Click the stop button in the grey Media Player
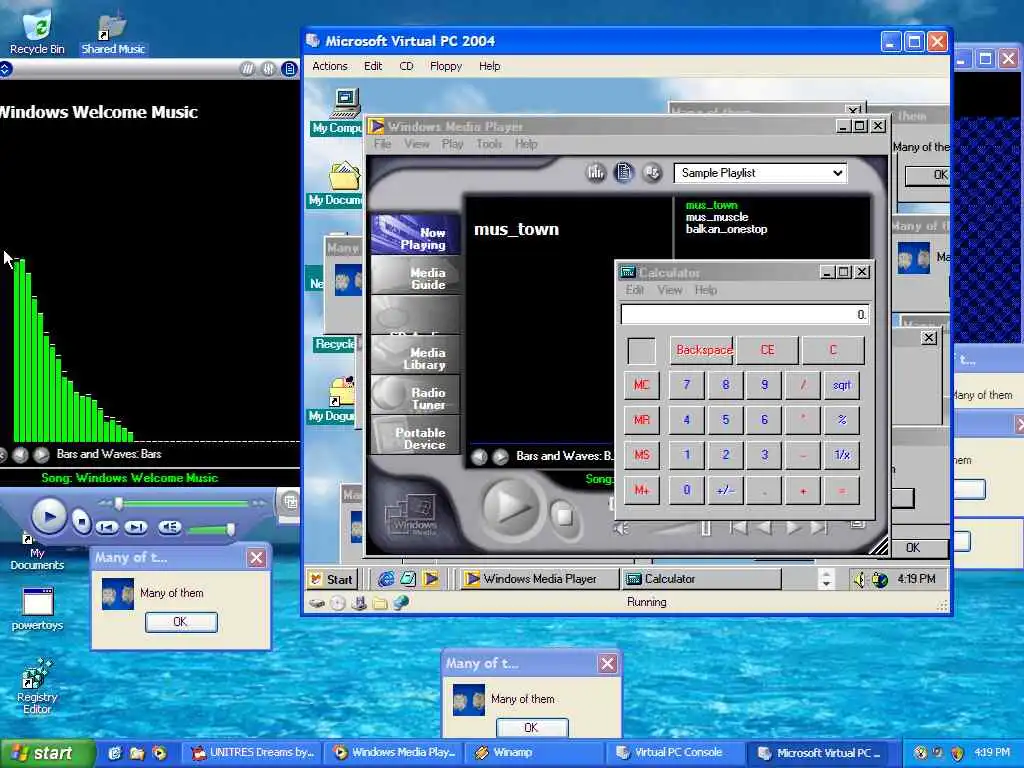The width and height of the screenshot is (1024, 768). click(564, 517)
